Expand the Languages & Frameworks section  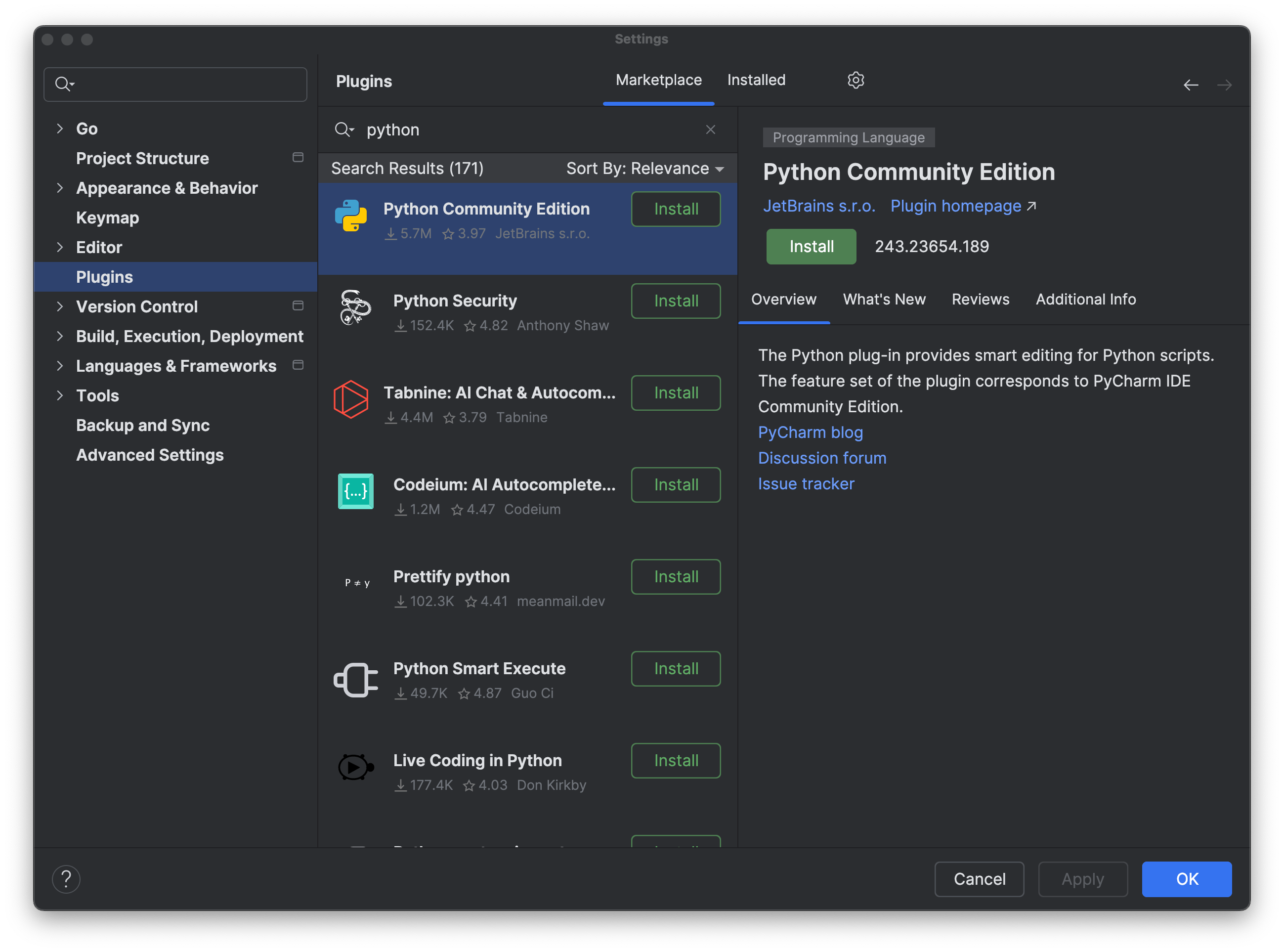(x=60, y=365)
